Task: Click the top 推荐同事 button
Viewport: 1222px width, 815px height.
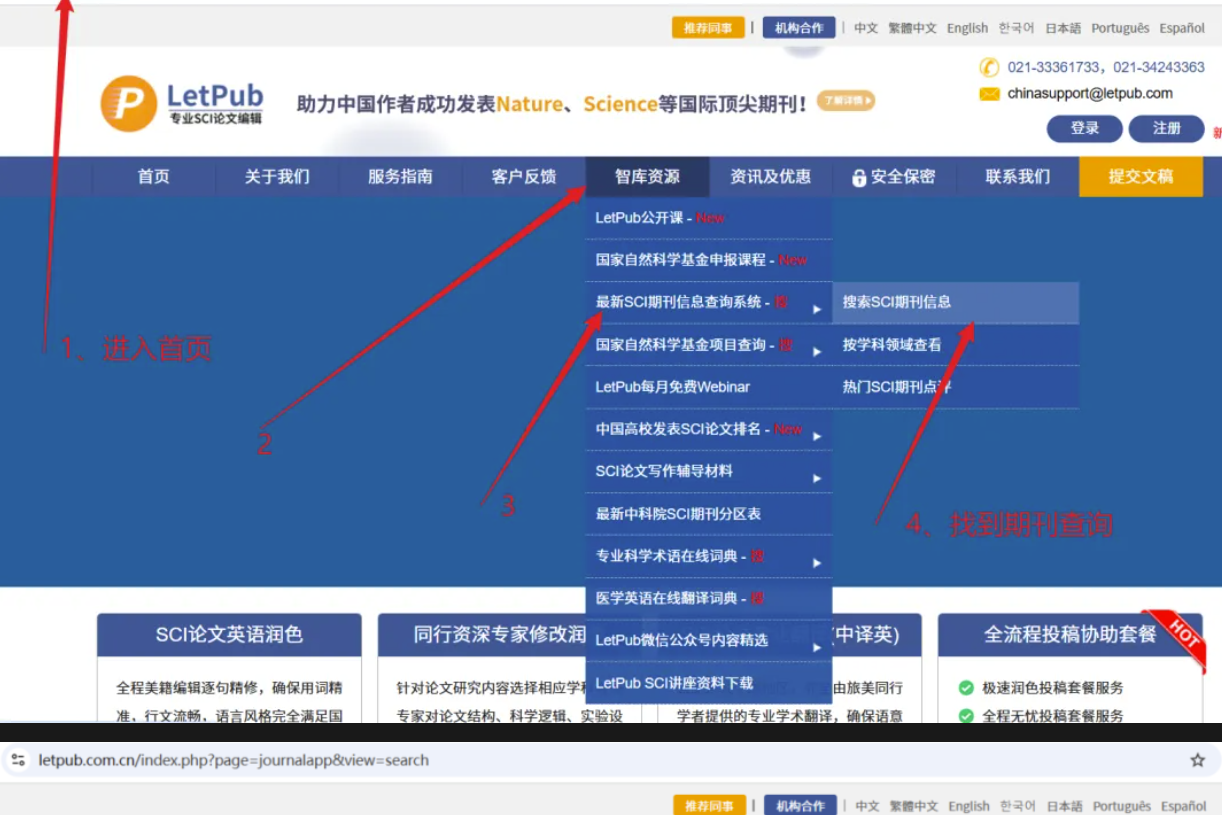Action: click(708, 28)
